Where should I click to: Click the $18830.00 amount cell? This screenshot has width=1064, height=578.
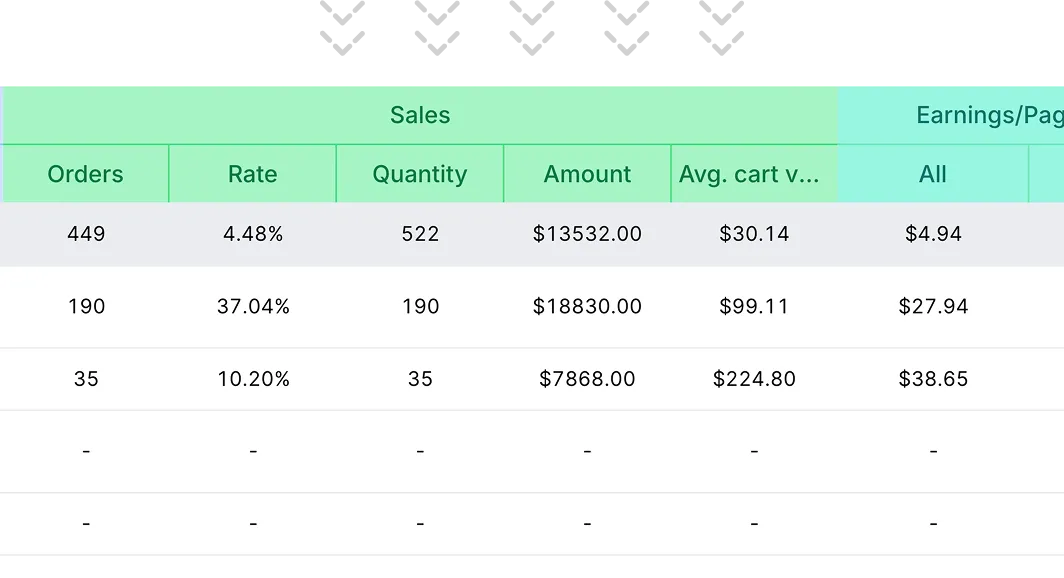pyautogui.click(x=587, y=307)
